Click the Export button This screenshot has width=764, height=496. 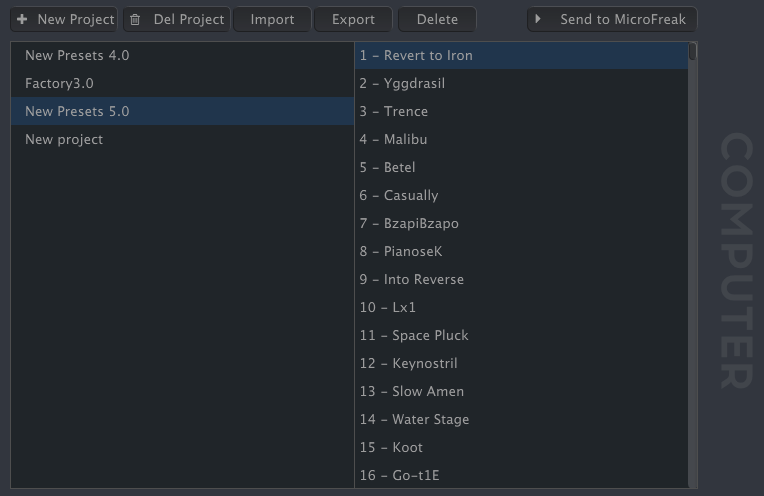click(x=353, y=19)
